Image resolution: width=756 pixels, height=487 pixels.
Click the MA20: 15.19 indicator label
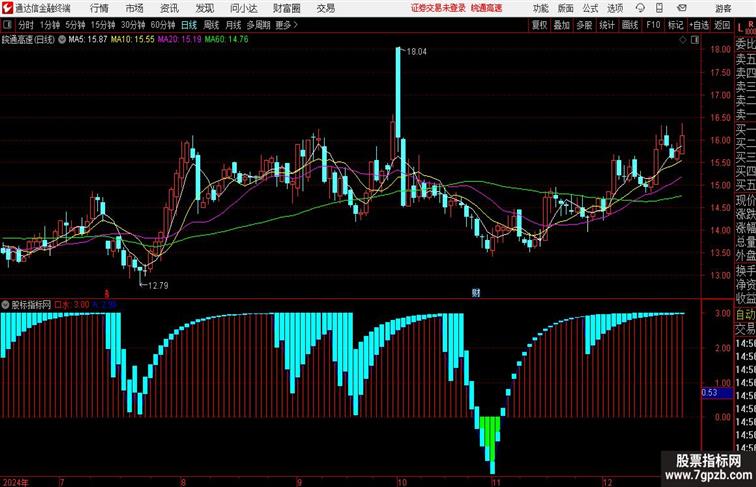180,40
